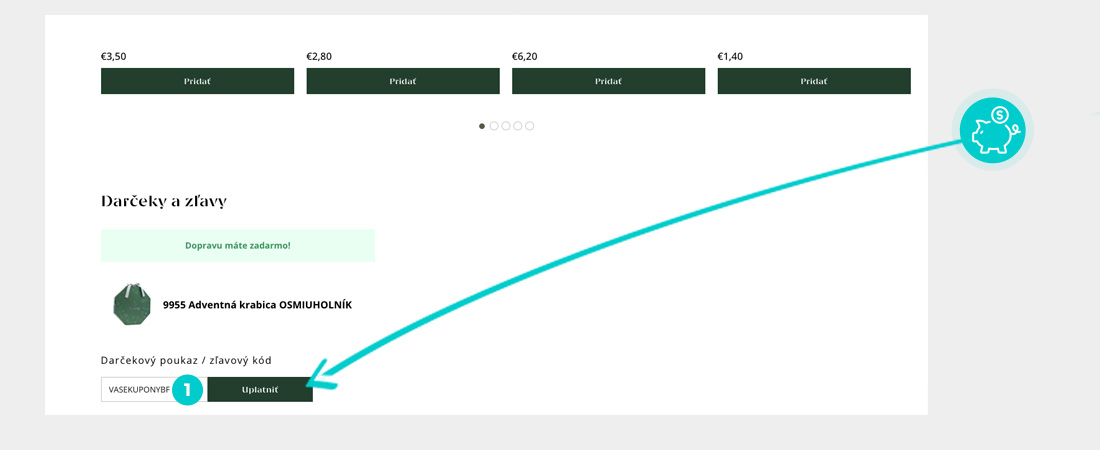1100x450 pixels.
Task: Click the 'Darčekový poukaz / zľavový kód' label
Action: point(186,360)
